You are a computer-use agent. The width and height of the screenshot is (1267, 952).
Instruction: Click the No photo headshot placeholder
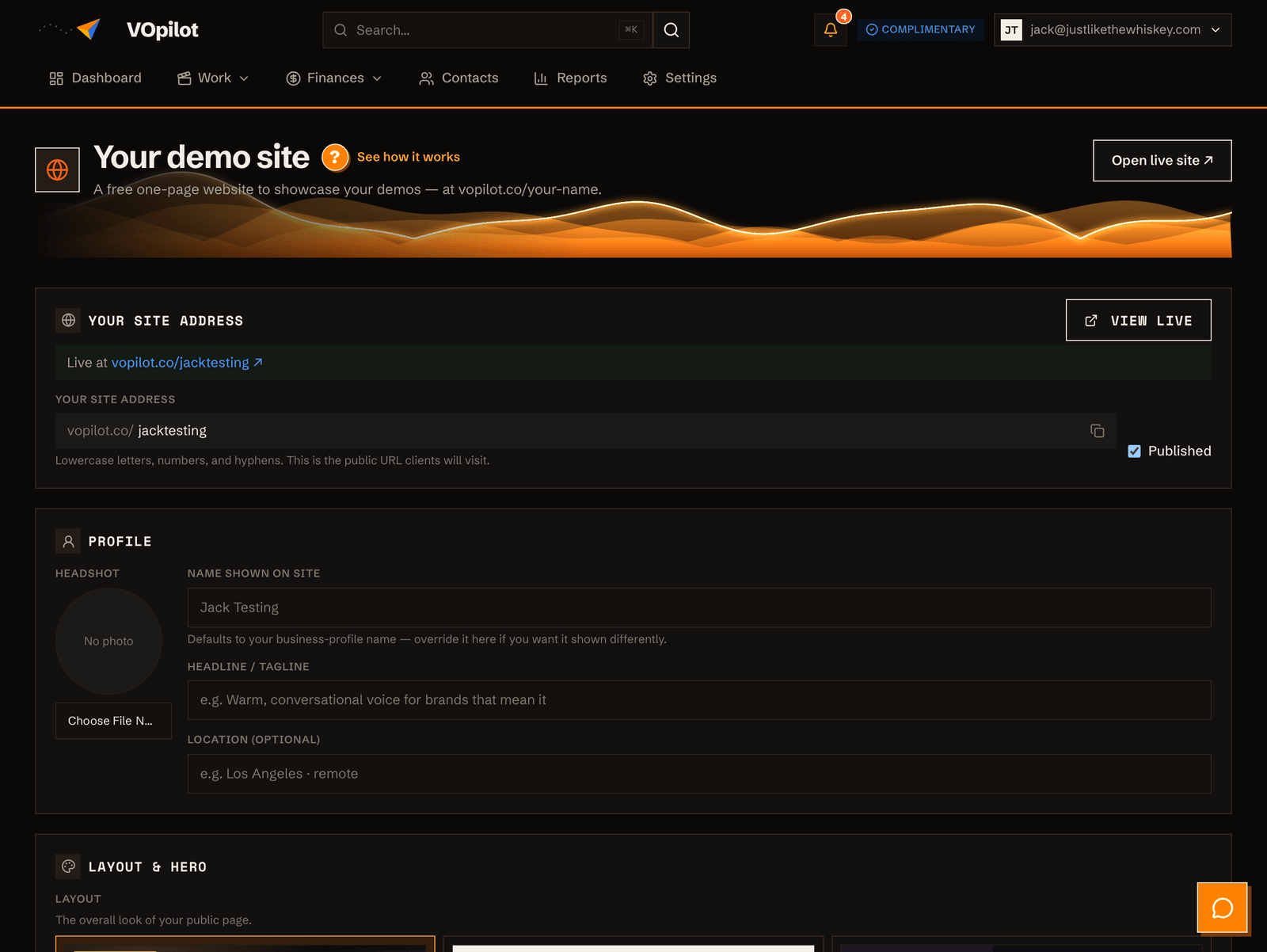108,641
